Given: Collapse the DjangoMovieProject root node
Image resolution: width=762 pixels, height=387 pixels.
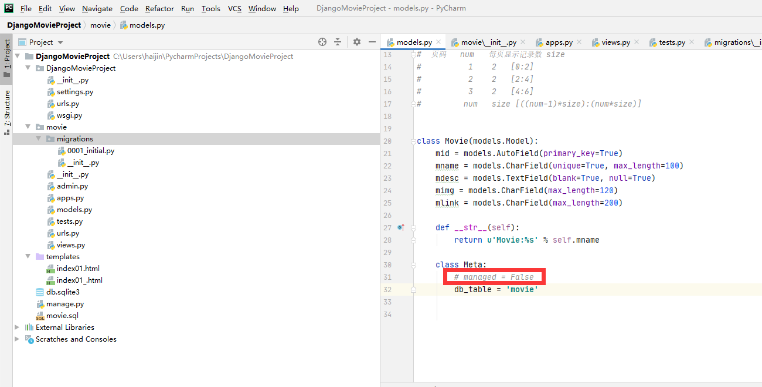Looking at the screenshot, I should click(17, 56).
